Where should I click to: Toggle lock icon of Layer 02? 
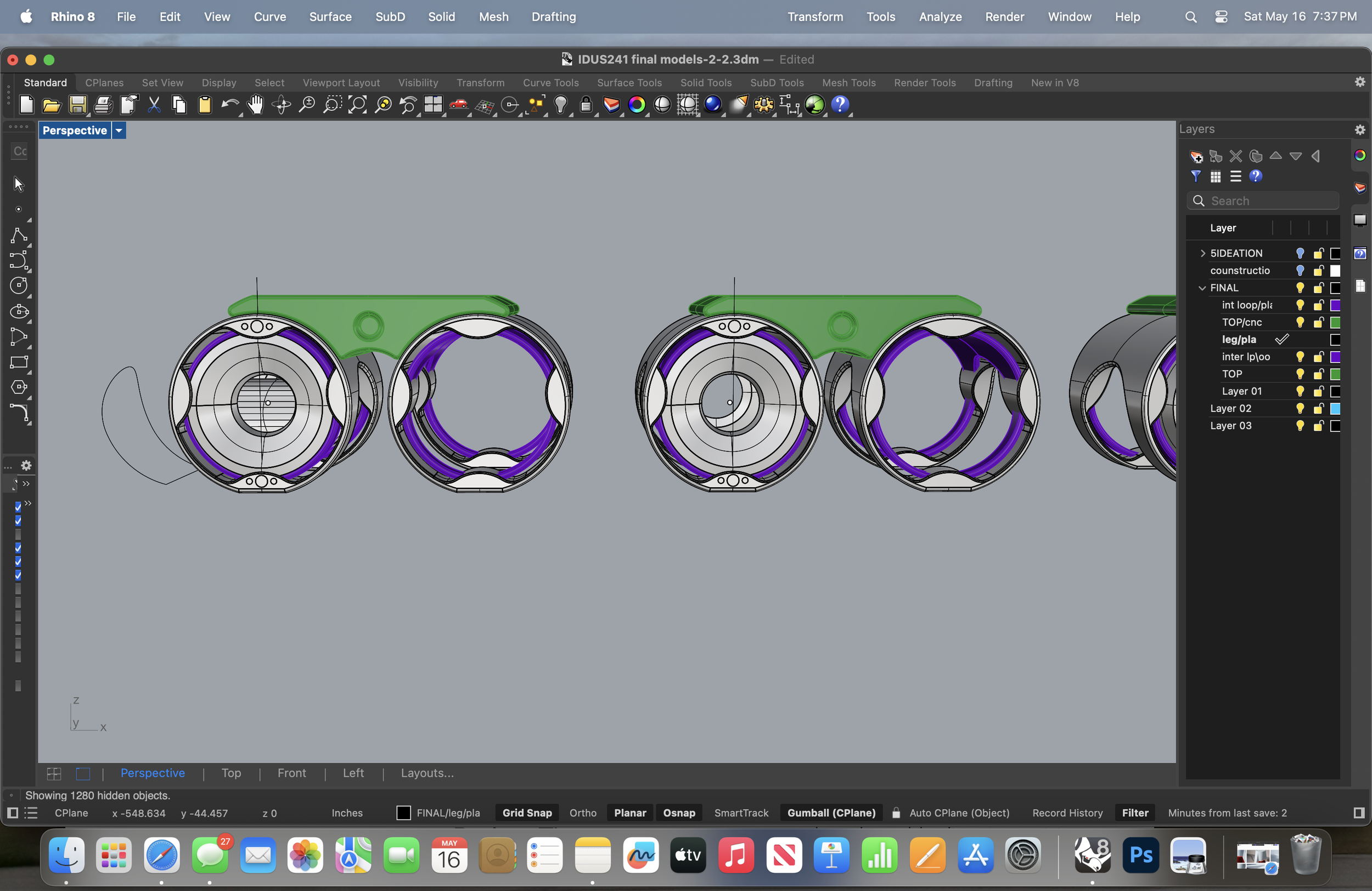[1318, 409]
